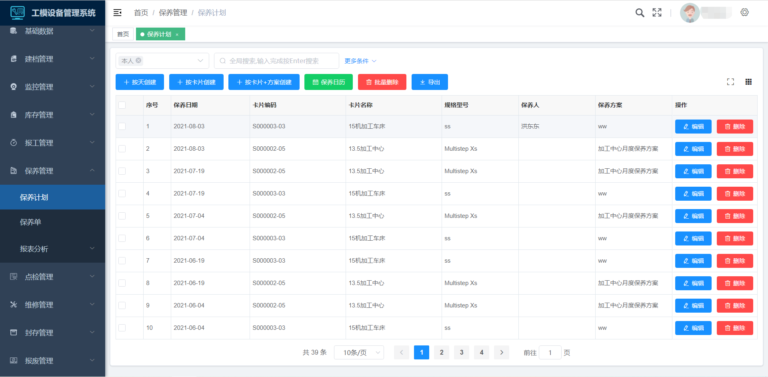The width and height of the screenshot is (768, 377).
Task: Check the row 8 checkbox
Action: (122, 283)
